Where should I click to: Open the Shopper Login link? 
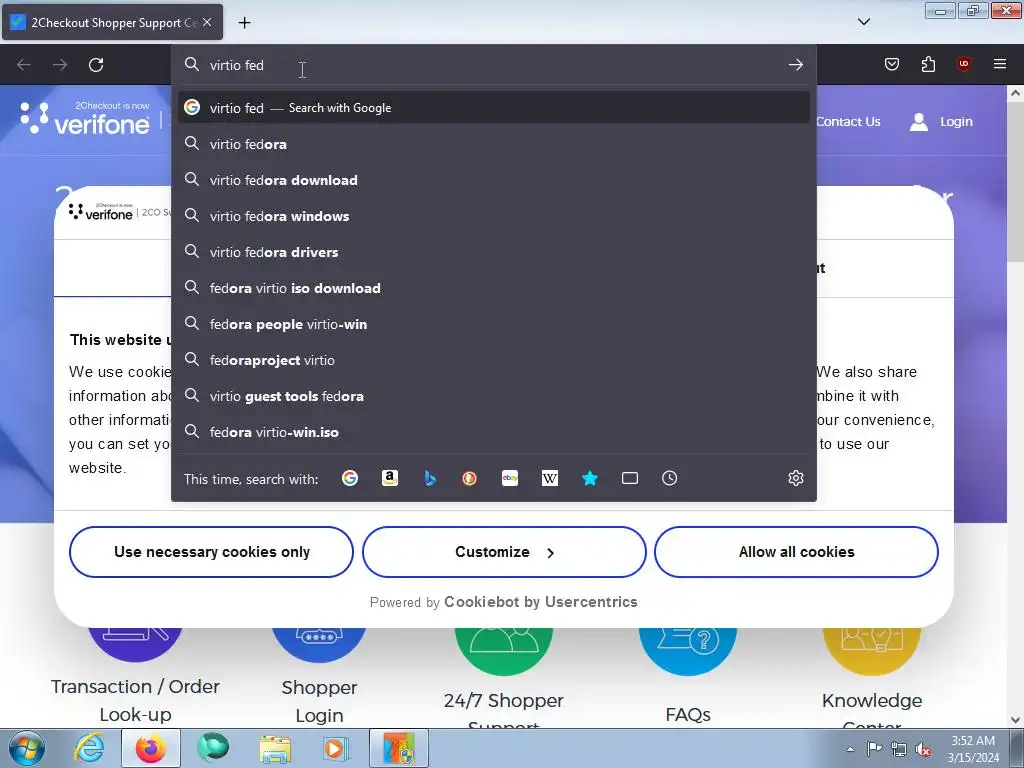tap(319, 701)
